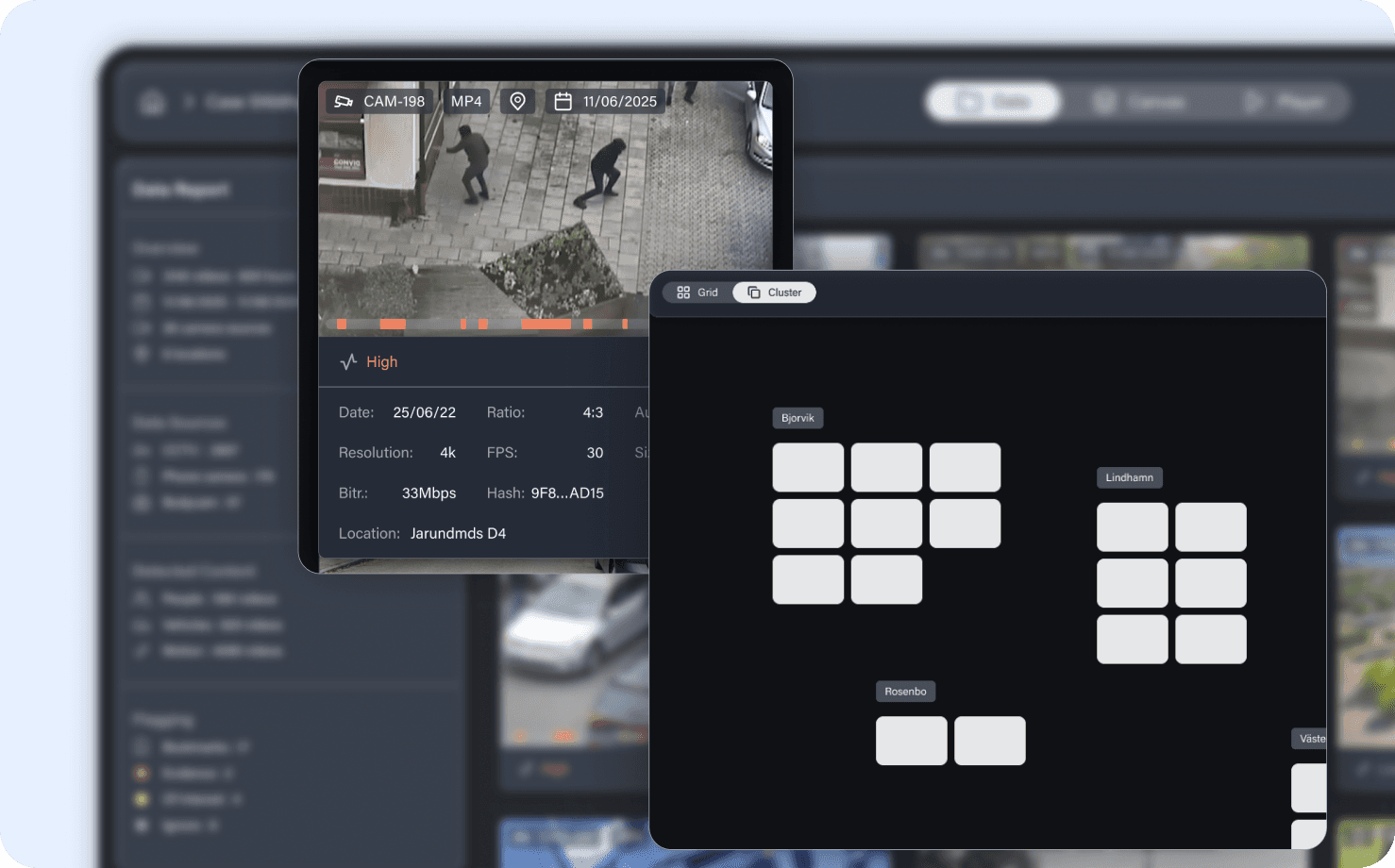Click the MP4 format badge
1395x868 pixels.
coord(466,101)
